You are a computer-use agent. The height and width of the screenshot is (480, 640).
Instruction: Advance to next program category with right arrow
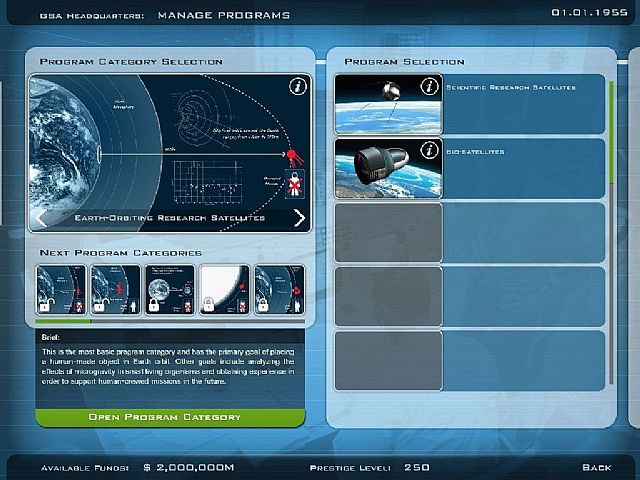[299, 218]
